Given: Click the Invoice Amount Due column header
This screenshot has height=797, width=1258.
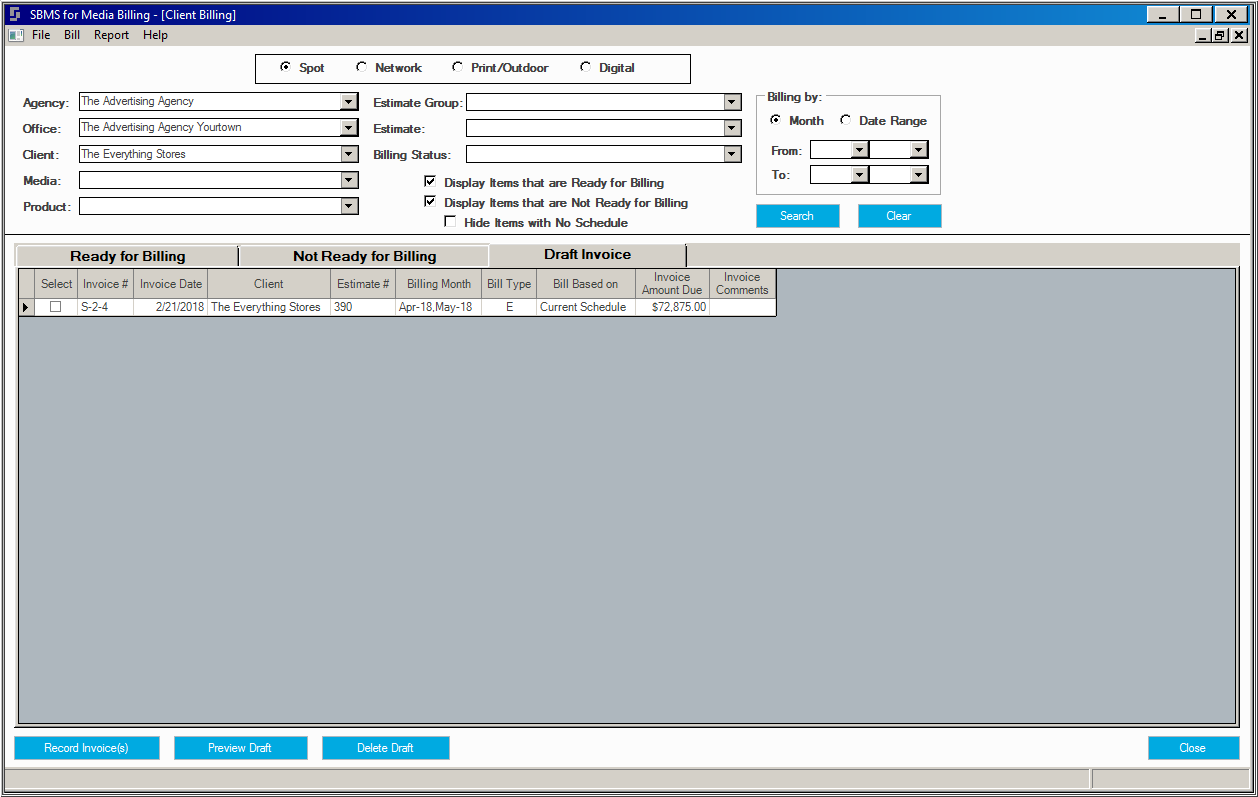Looking at the screenshot, I should click(672, 284).
